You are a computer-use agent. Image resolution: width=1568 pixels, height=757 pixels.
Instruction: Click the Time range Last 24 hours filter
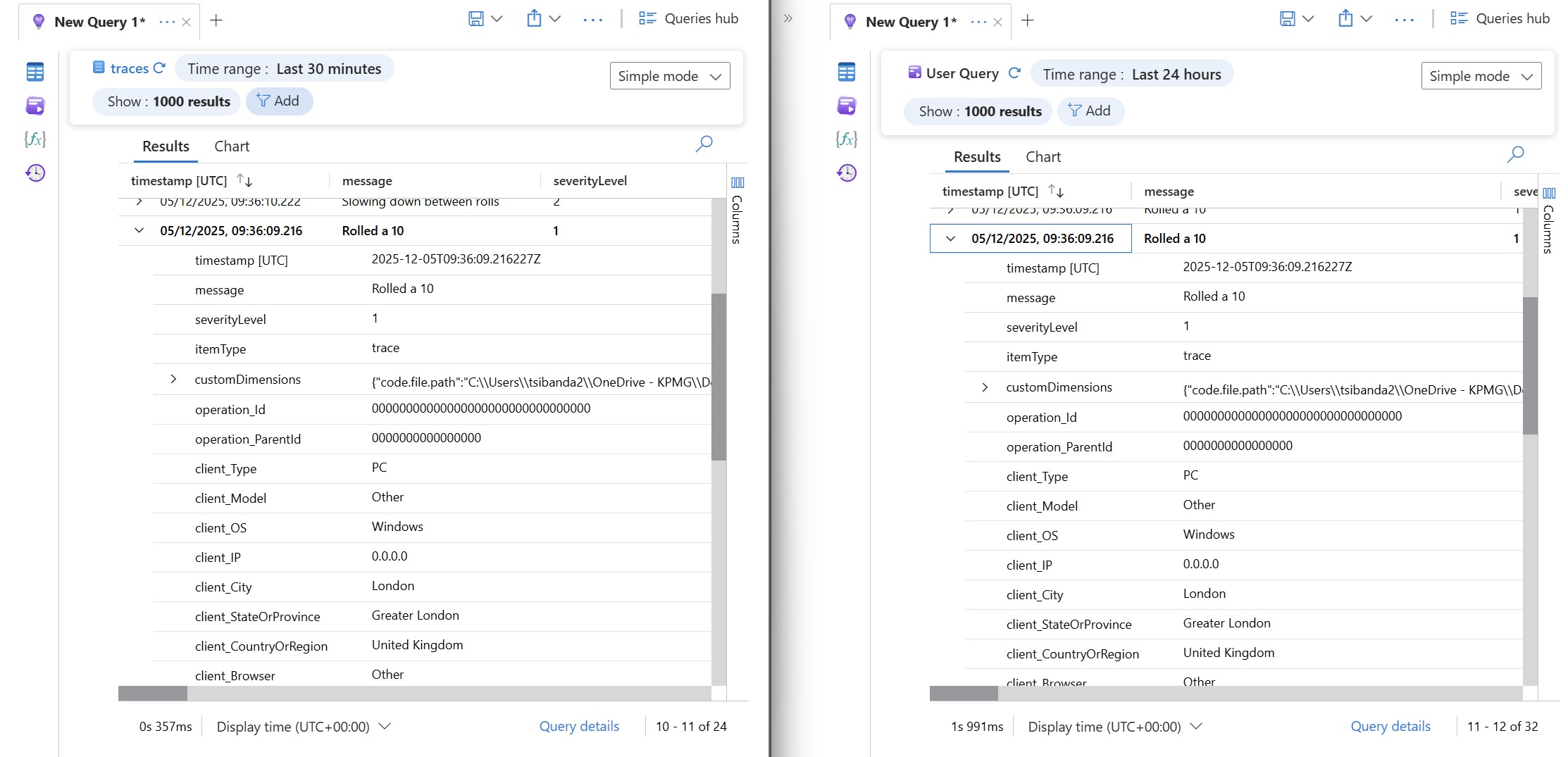(1132, 73)
